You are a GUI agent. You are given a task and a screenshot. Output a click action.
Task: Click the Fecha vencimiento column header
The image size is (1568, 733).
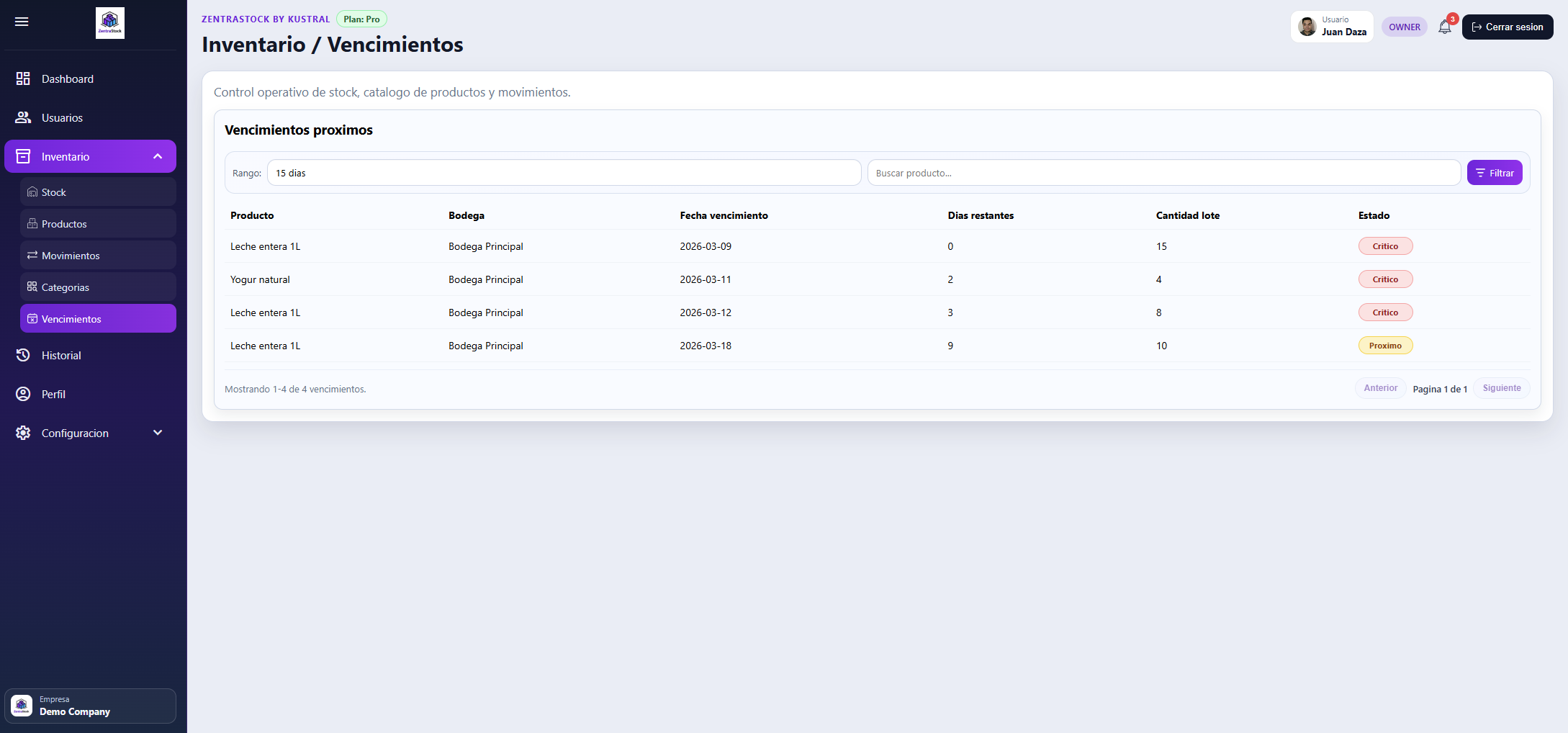pyautogui.click(x=724, y=215)
